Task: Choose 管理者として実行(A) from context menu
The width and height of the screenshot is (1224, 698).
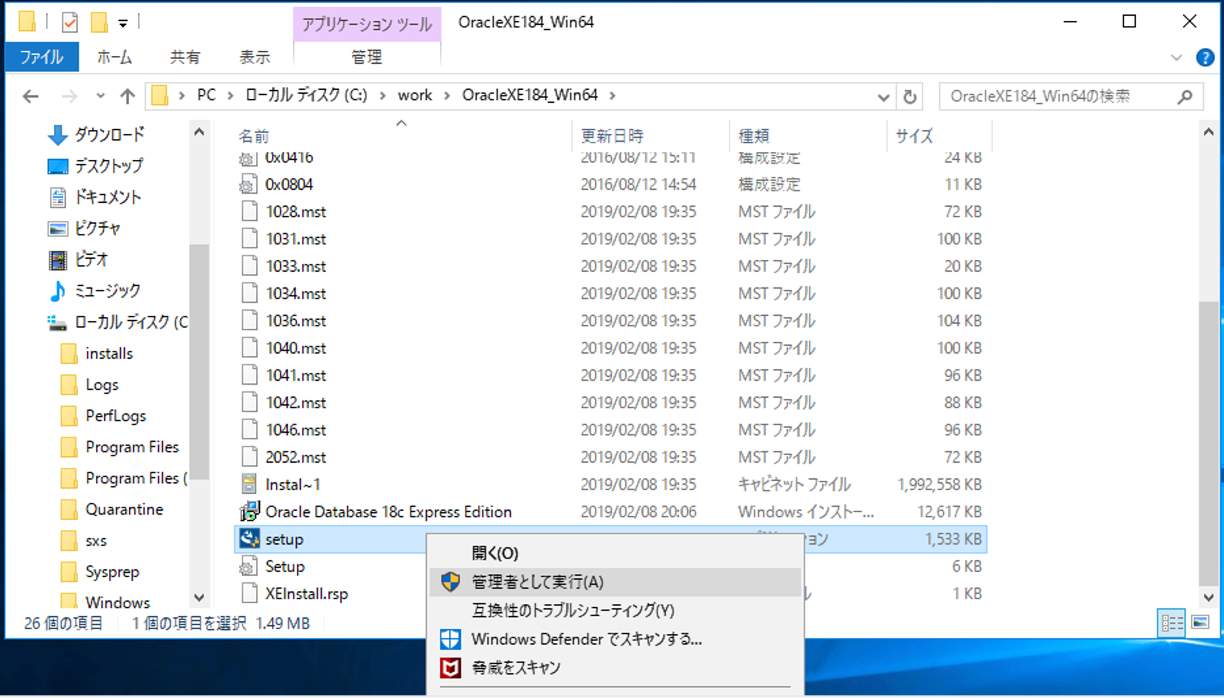Action: (x=615, y=582)
